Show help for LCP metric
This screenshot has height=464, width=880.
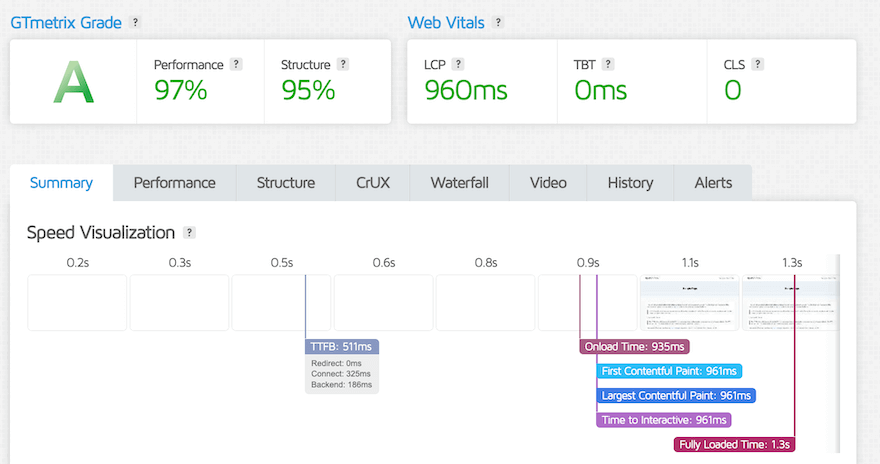[458, 65]
